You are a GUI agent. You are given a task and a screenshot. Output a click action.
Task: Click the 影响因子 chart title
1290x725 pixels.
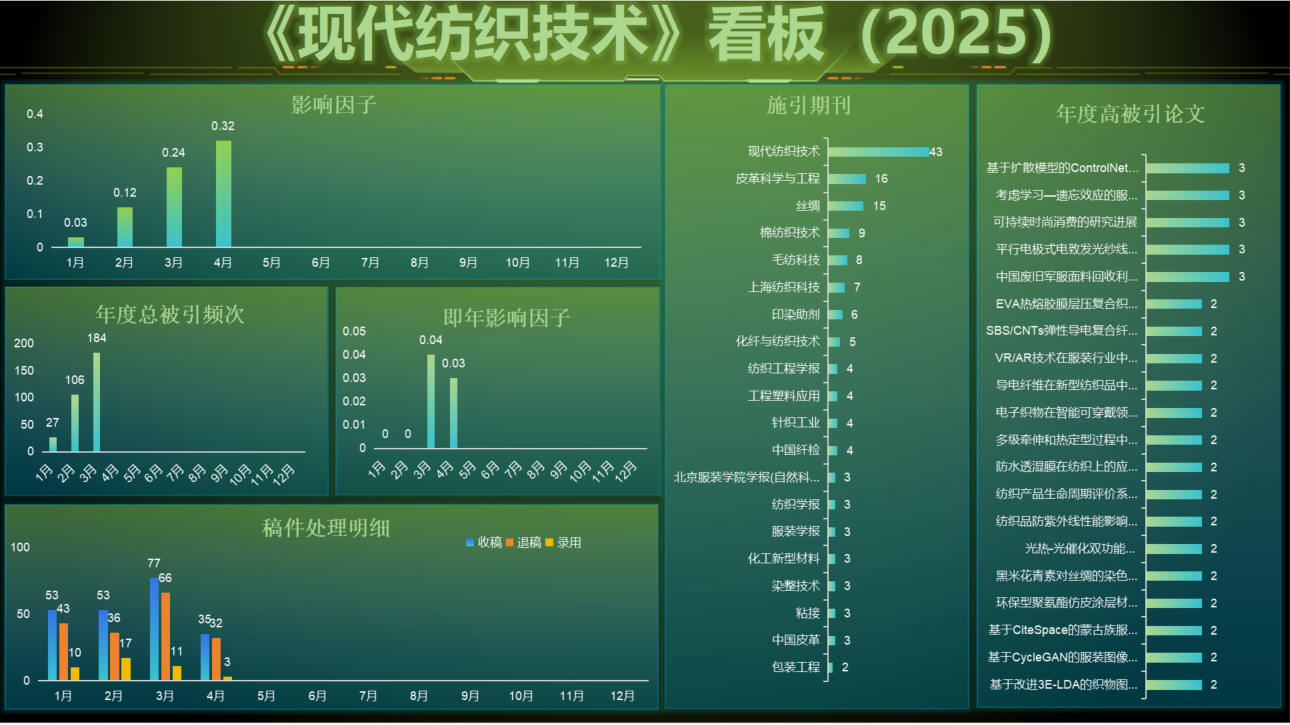[x=333, y=104]
